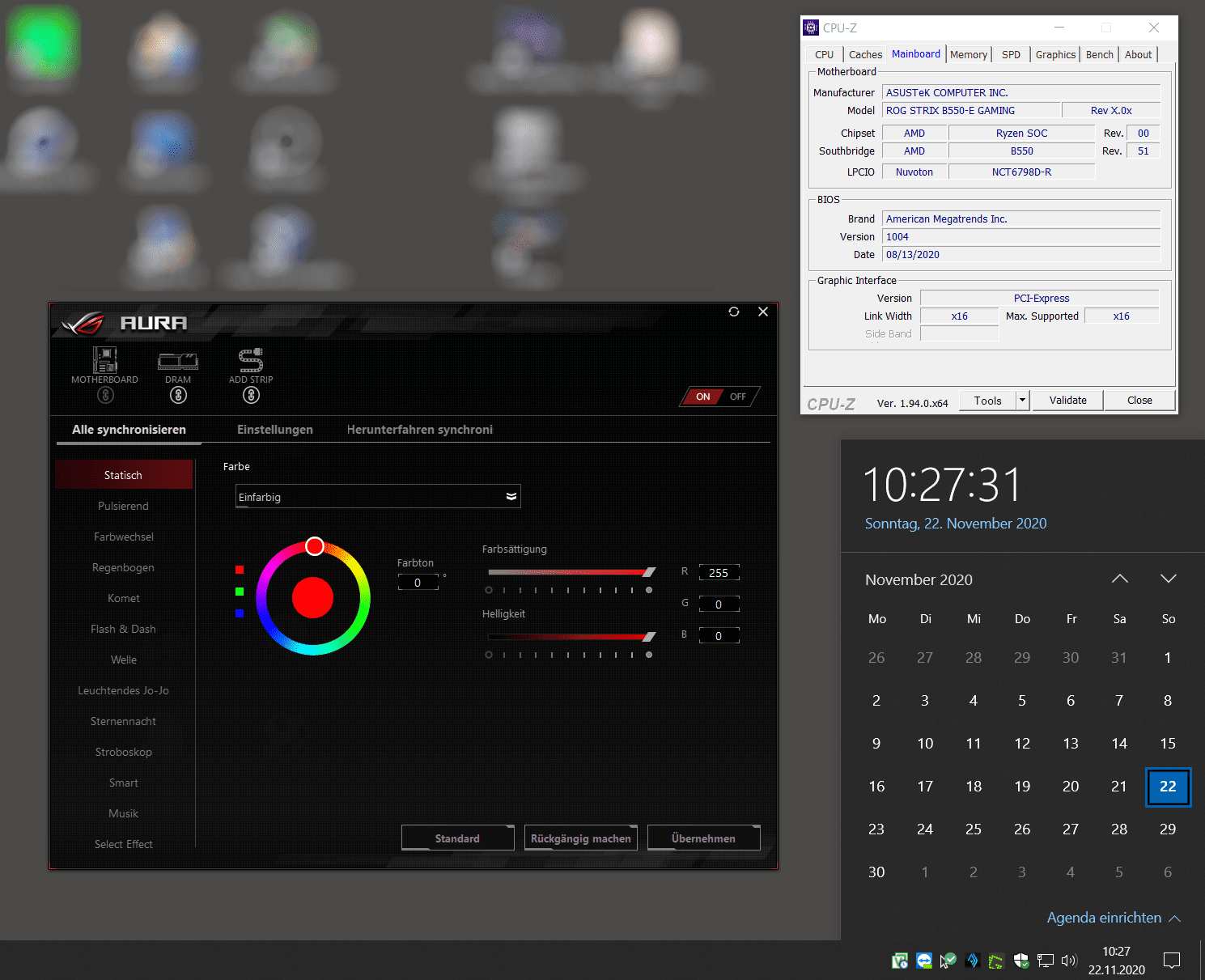
Task: Click the Rückgängig machen button
Action: 581,838
